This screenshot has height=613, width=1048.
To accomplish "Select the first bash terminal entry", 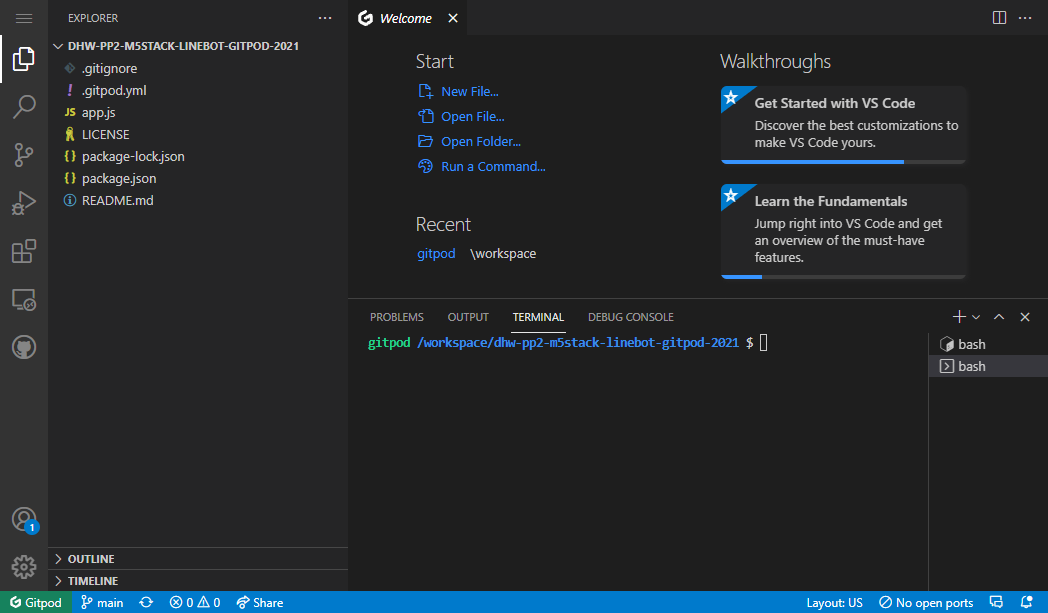I will pyautogui.click(x=988, y=344).
